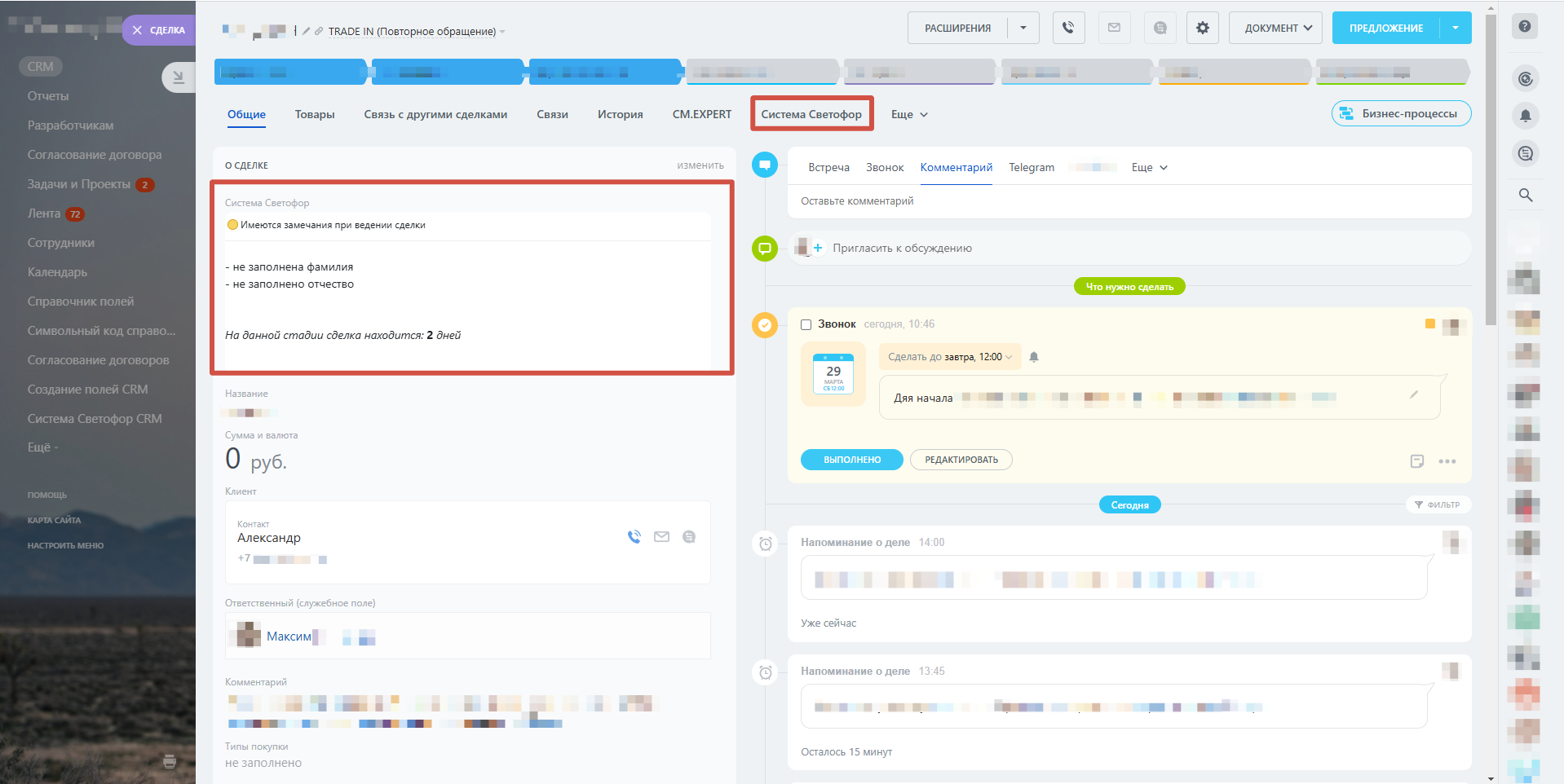Open the Связь с другими сделками tab
The image size is (1564, 784).
[435, 114]
